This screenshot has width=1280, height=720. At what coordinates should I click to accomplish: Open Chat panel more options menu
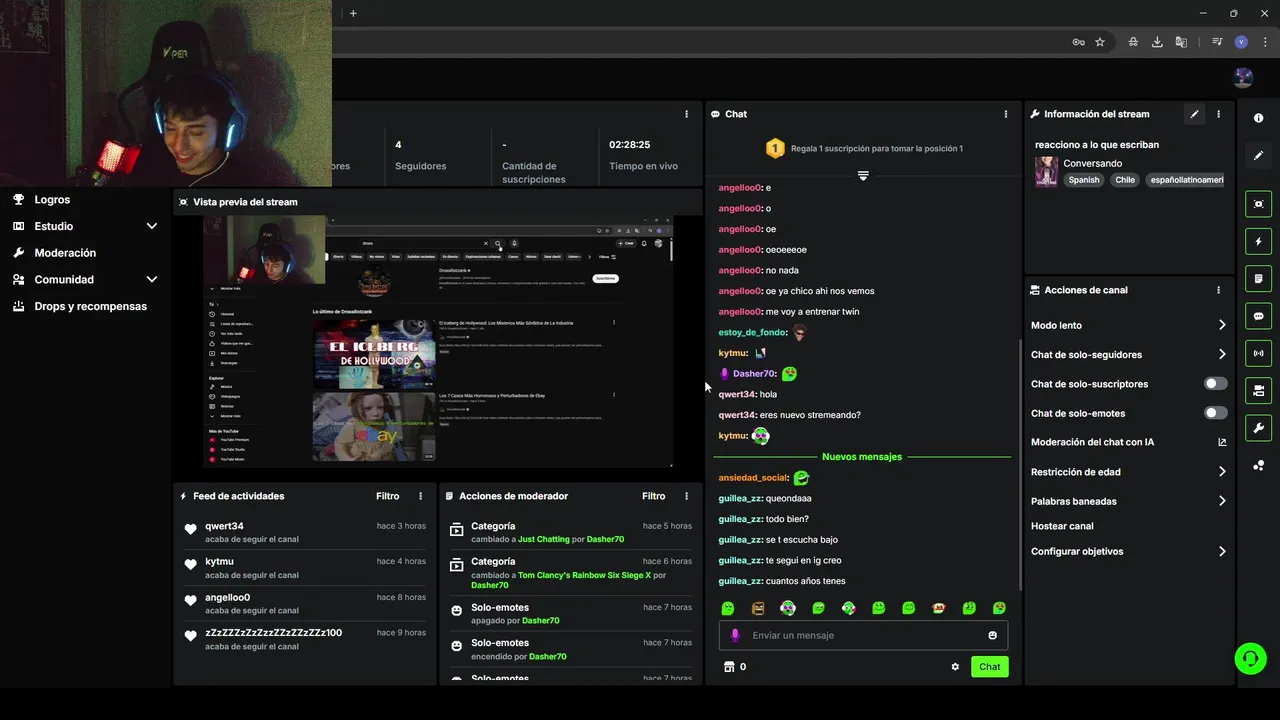(x=1005, y=114)
